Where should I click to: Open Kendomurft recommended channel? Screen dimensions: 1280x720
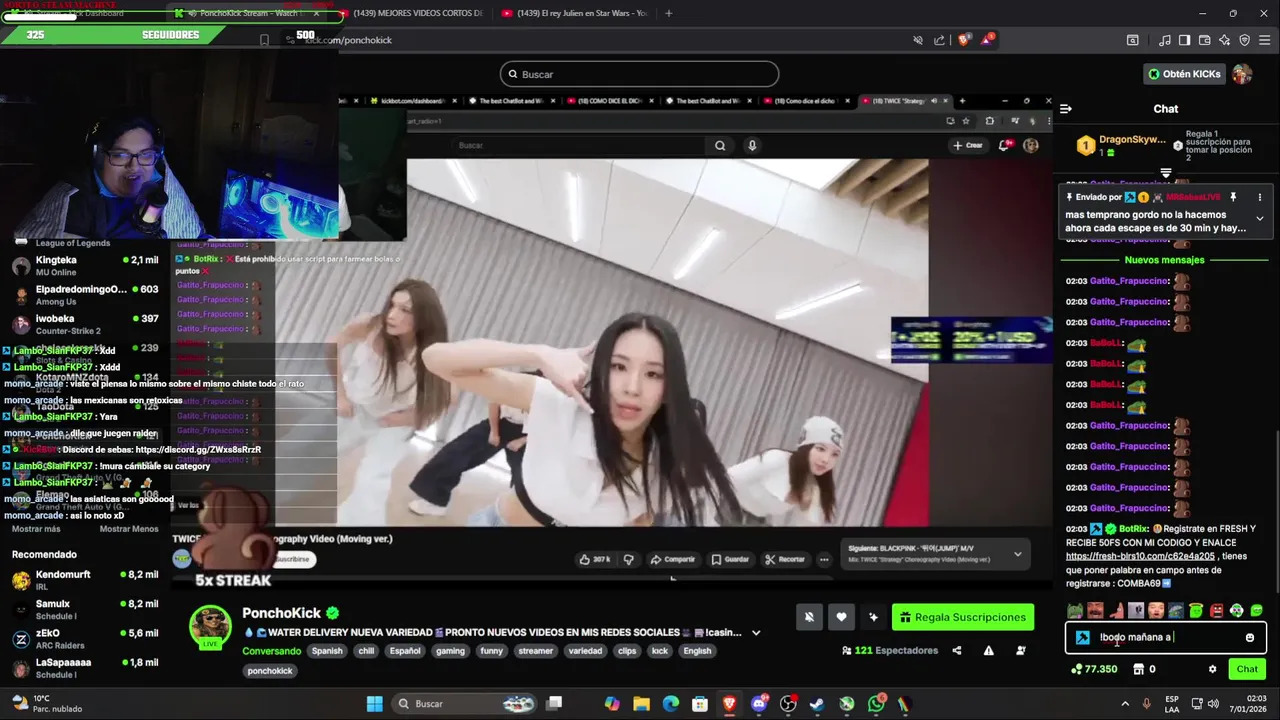85,580
